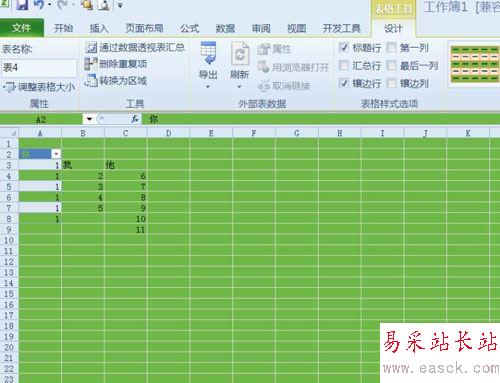Click cell B5 containing 3
This screenshot has height=383, width=500.
click(x=83, y=187)
